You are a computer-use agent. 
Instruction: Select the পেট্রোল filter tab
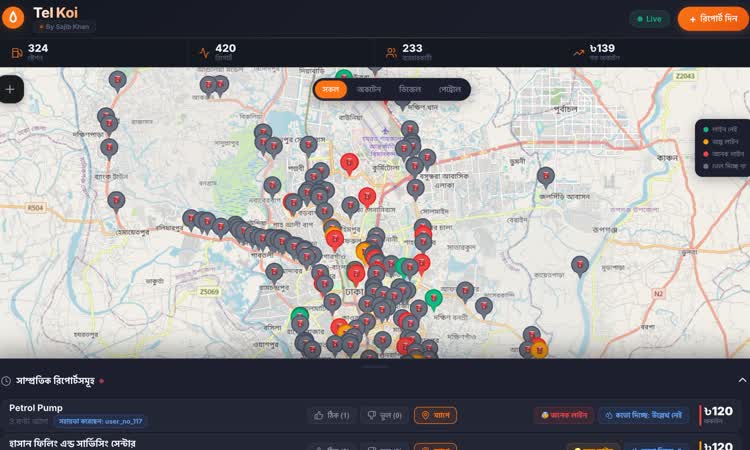(450, 89)
